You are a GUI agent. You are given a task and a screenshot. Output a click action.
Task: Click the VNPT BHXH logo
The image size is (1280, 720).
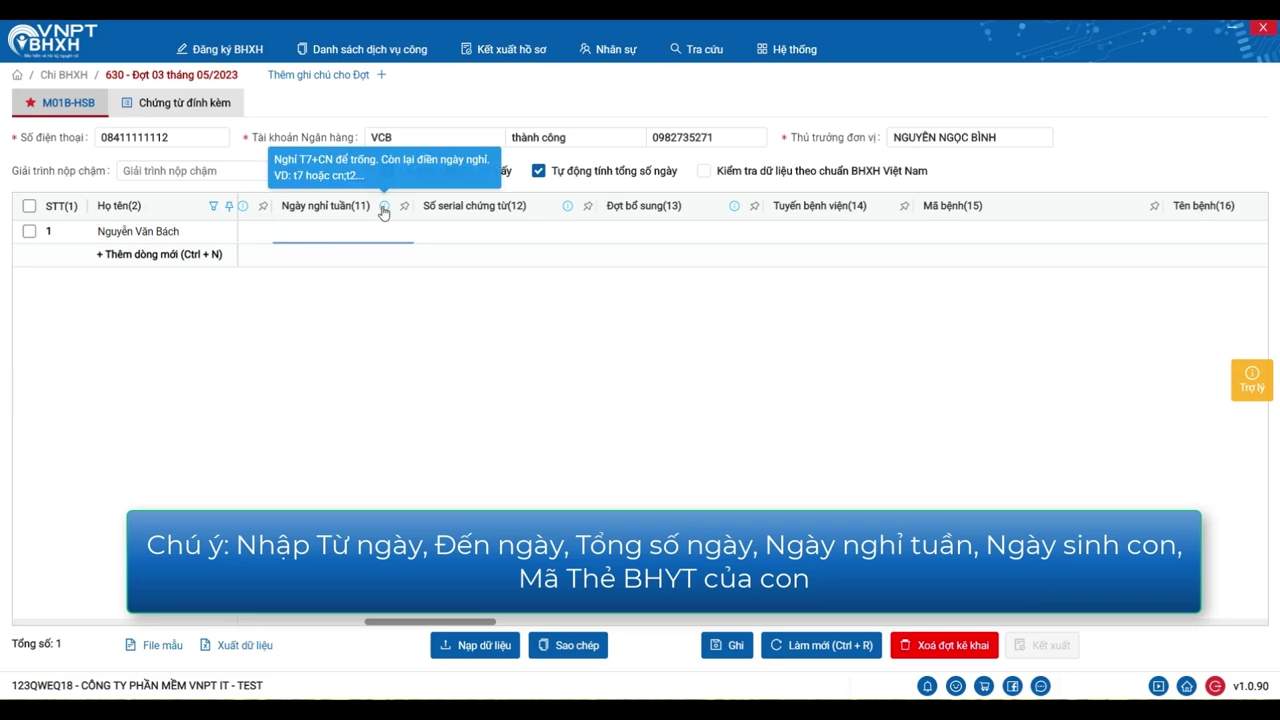point(52,41)
